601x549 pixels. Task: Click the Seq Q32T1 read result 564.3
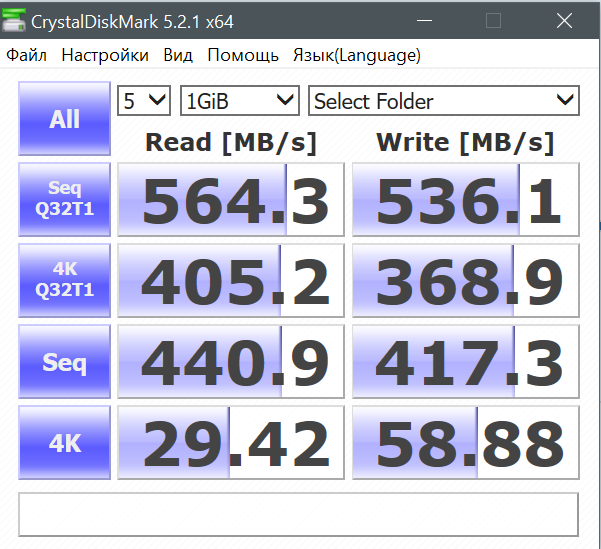tap(231, 199)
